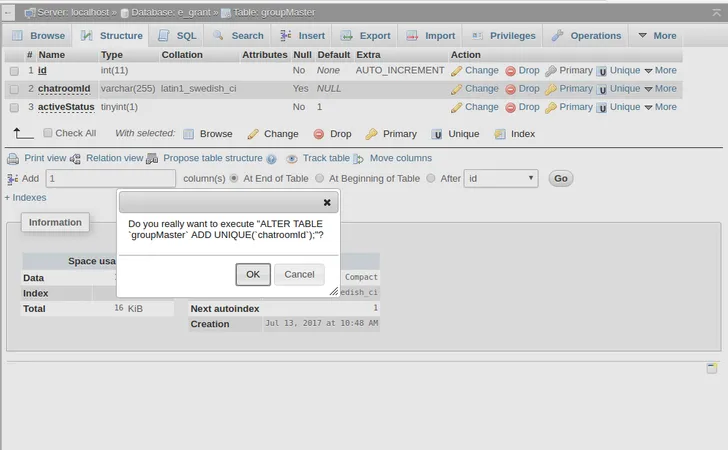Click the Propose table structure icon
The image size is (728, 450).
(x=152, y=159)
